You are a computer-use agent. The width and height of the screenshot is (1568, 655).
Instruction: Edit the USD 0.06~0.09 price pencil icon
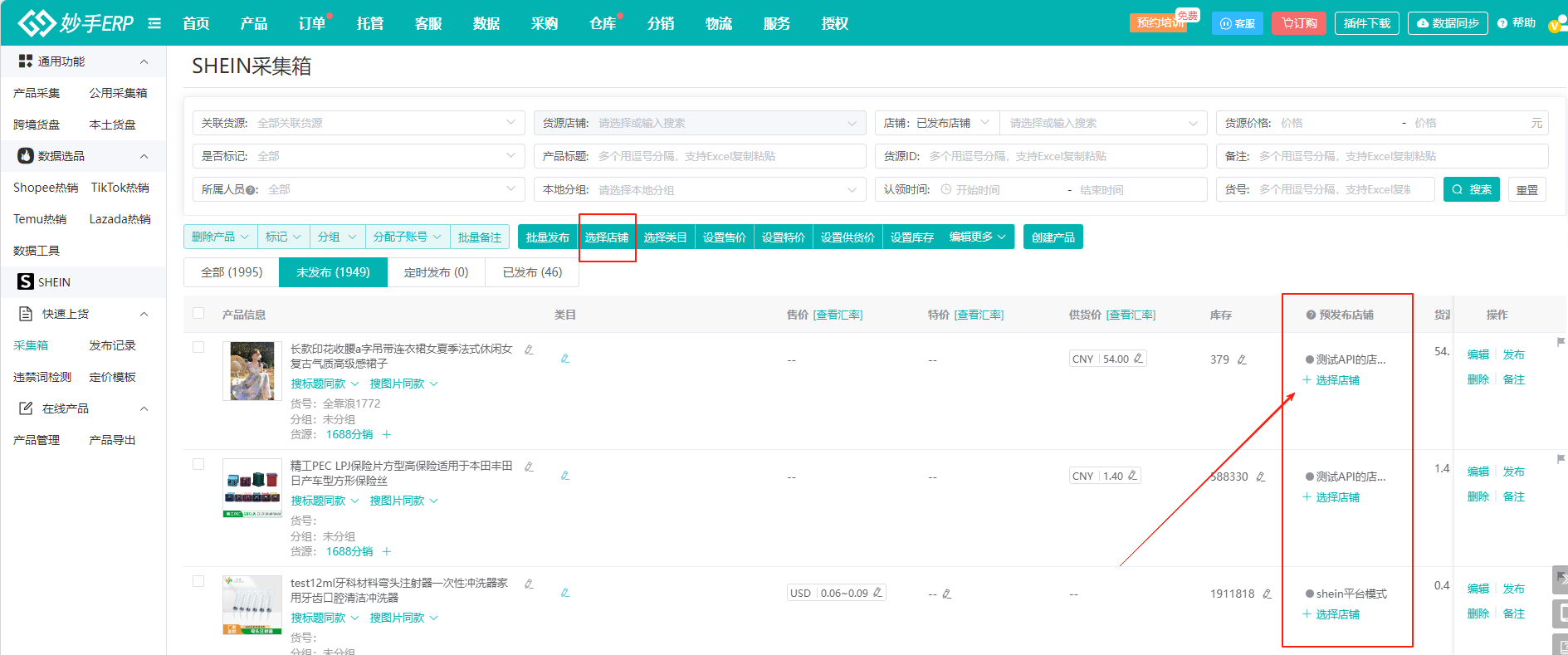tap(877, 593)
